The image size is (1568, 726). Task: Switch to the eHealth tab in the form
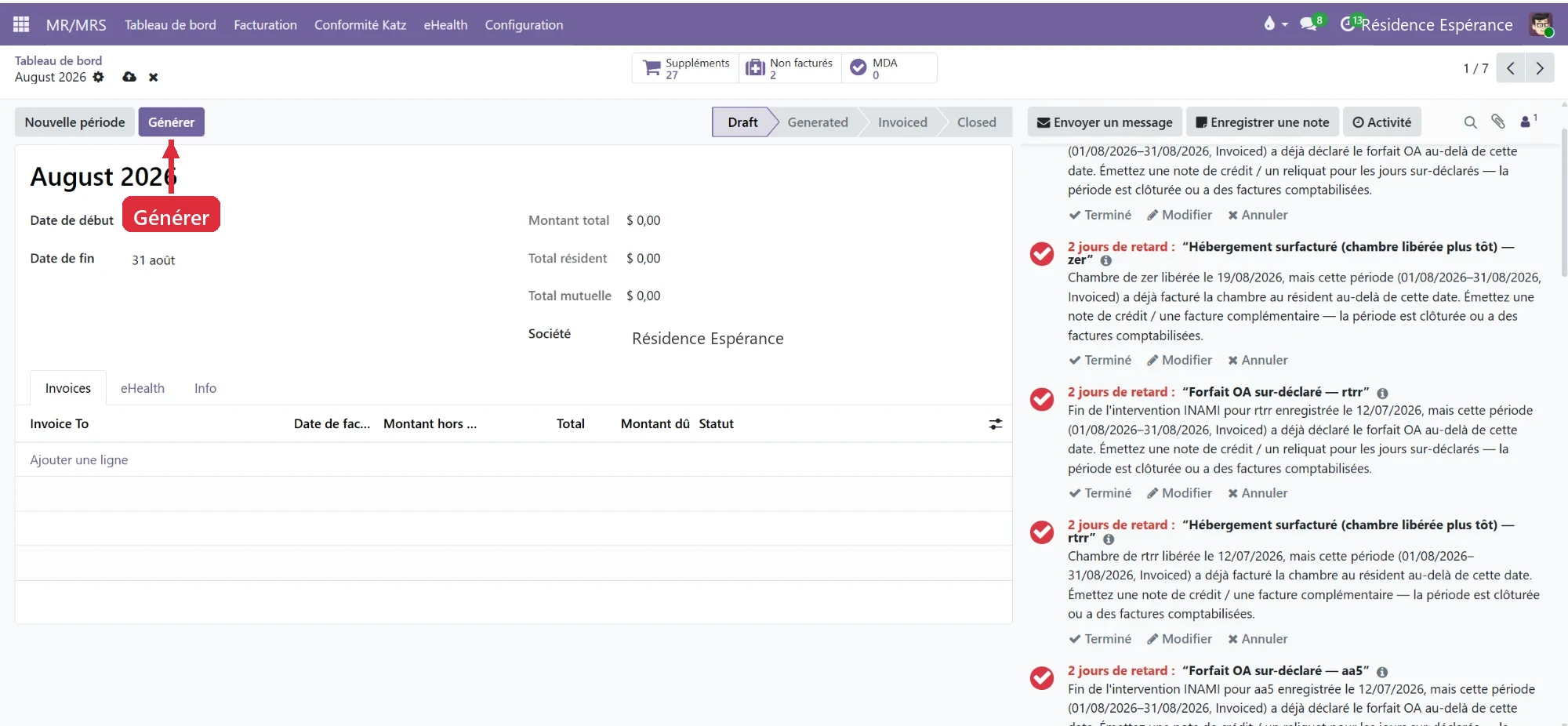[x=143, y=388]
